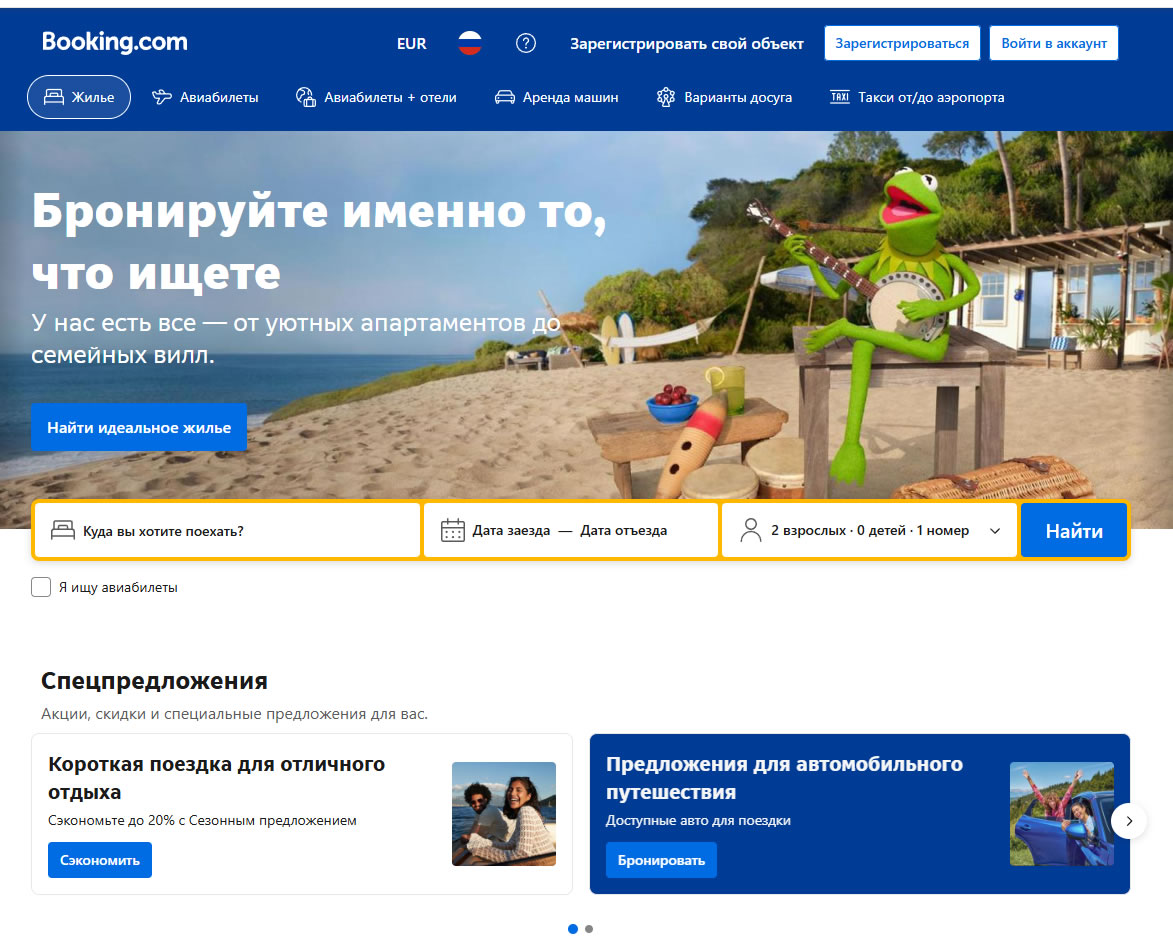Click 'Сэкономить' button on short trip card

click(99, 860)
